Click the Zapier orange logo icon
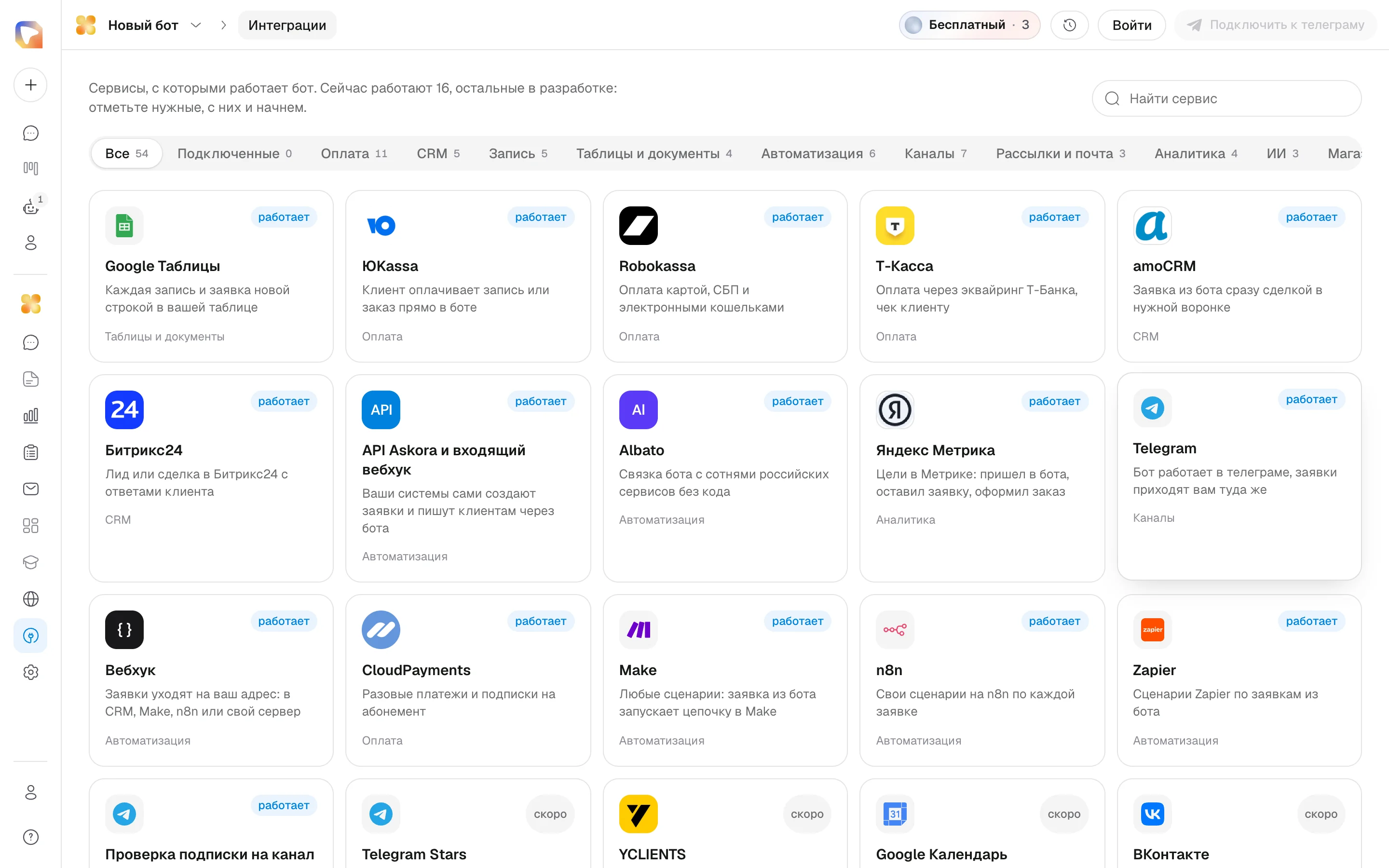The width and height of the screenshot is (1389, 868). click(x=1152, y=630)
